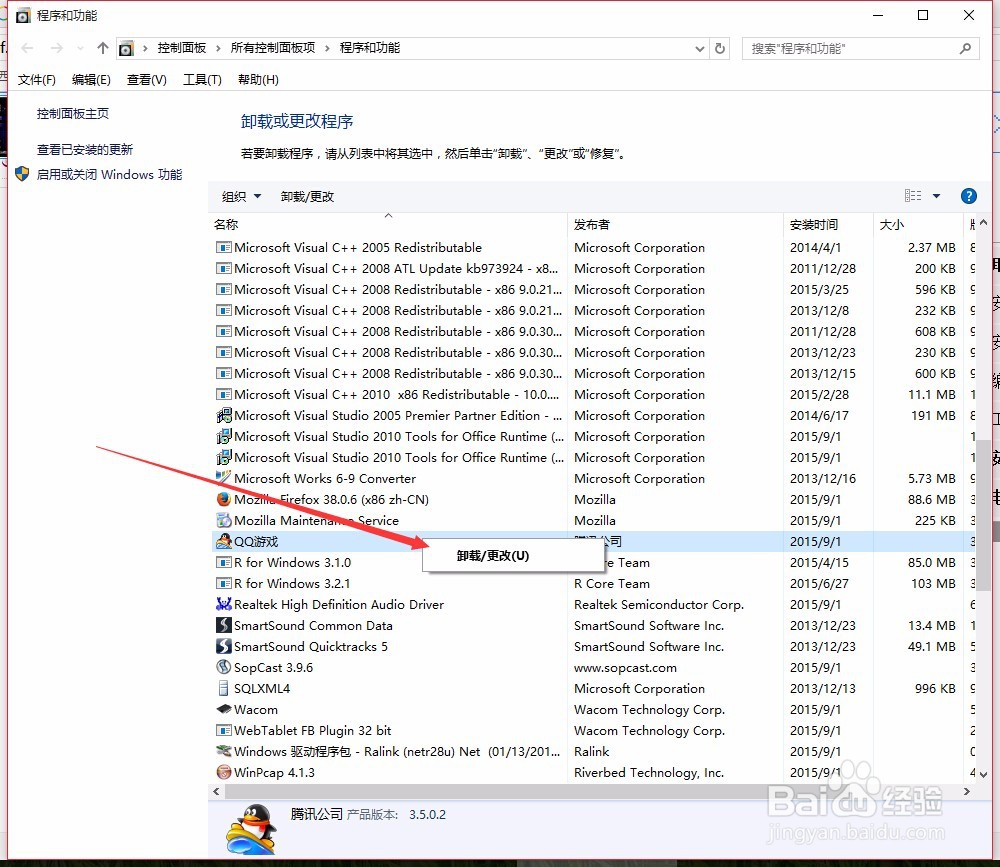Open the view options dropdown arrow
This screenshot has height=867, width=1000.
tap(936, 196)
